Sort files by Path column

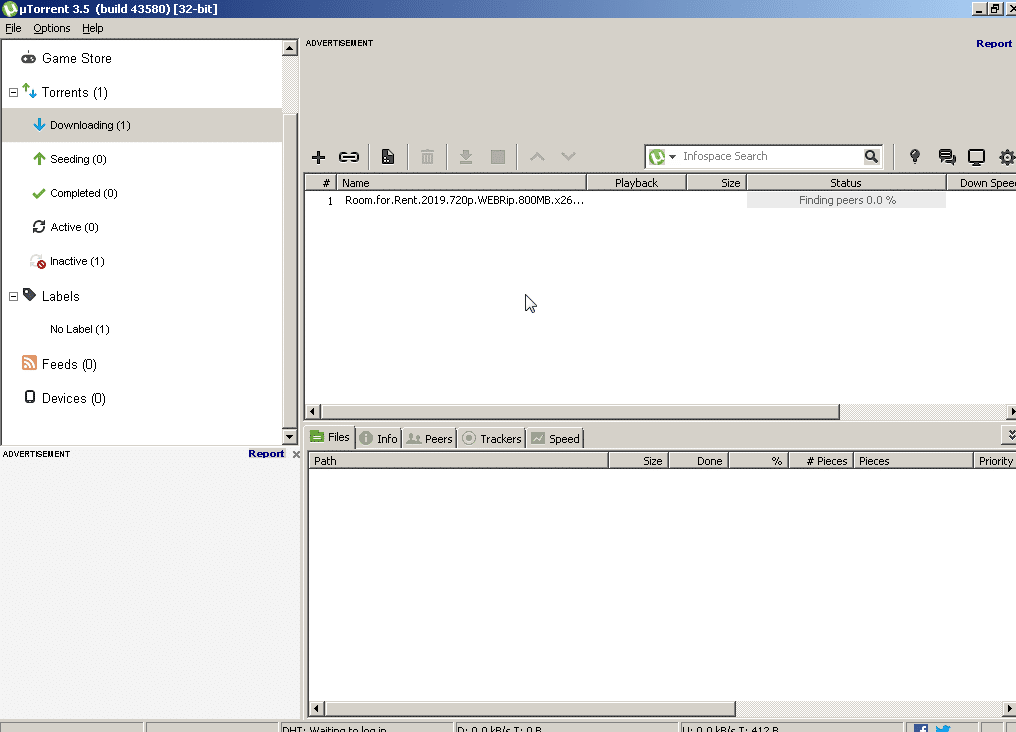(x=458, y=461)
